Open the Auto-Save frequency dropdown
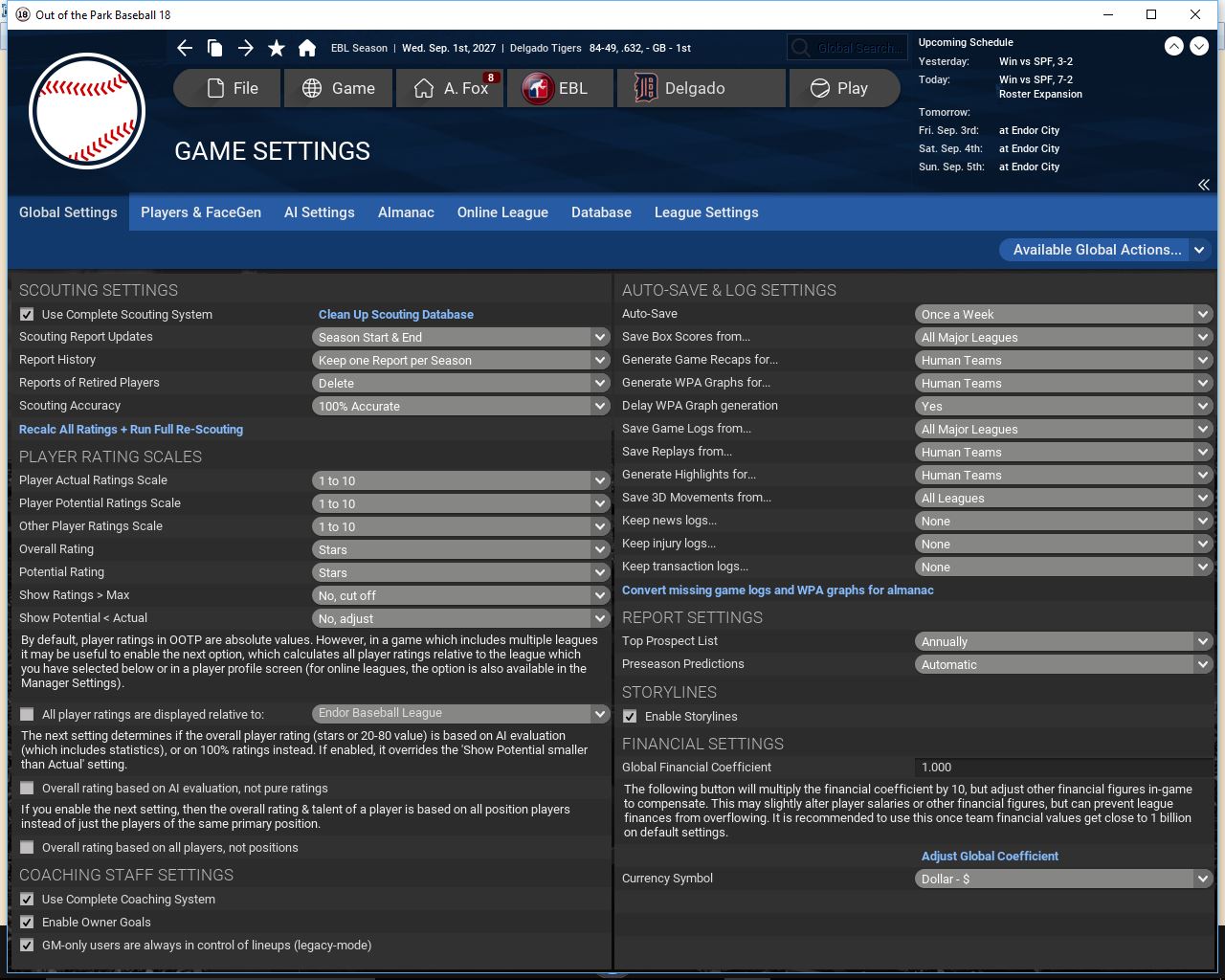1225x980 pixels. 1062,315
